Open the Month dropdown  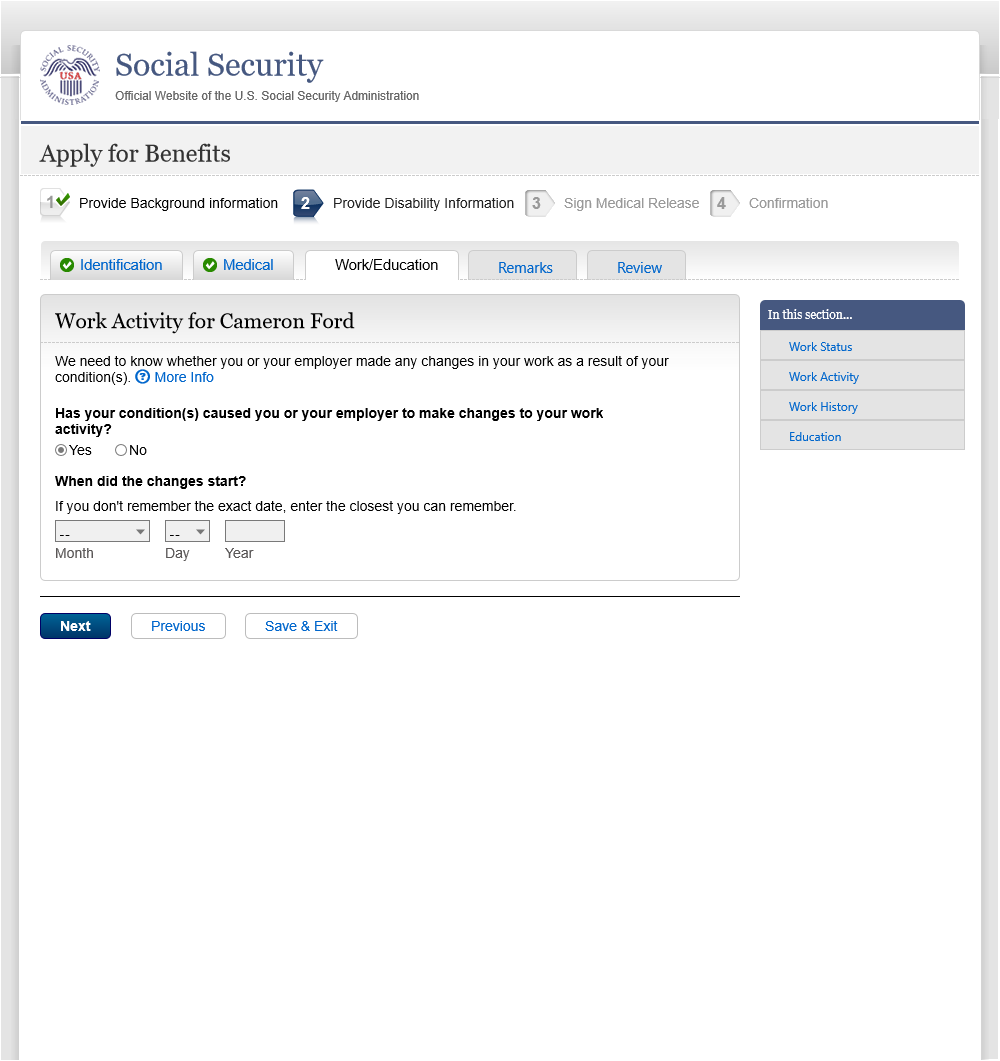tap(102, 531)
